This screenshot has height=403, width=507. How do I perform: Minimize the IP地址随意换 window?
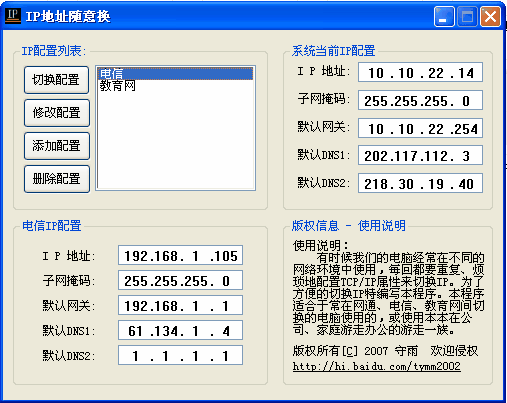click(x=444, y=16)
